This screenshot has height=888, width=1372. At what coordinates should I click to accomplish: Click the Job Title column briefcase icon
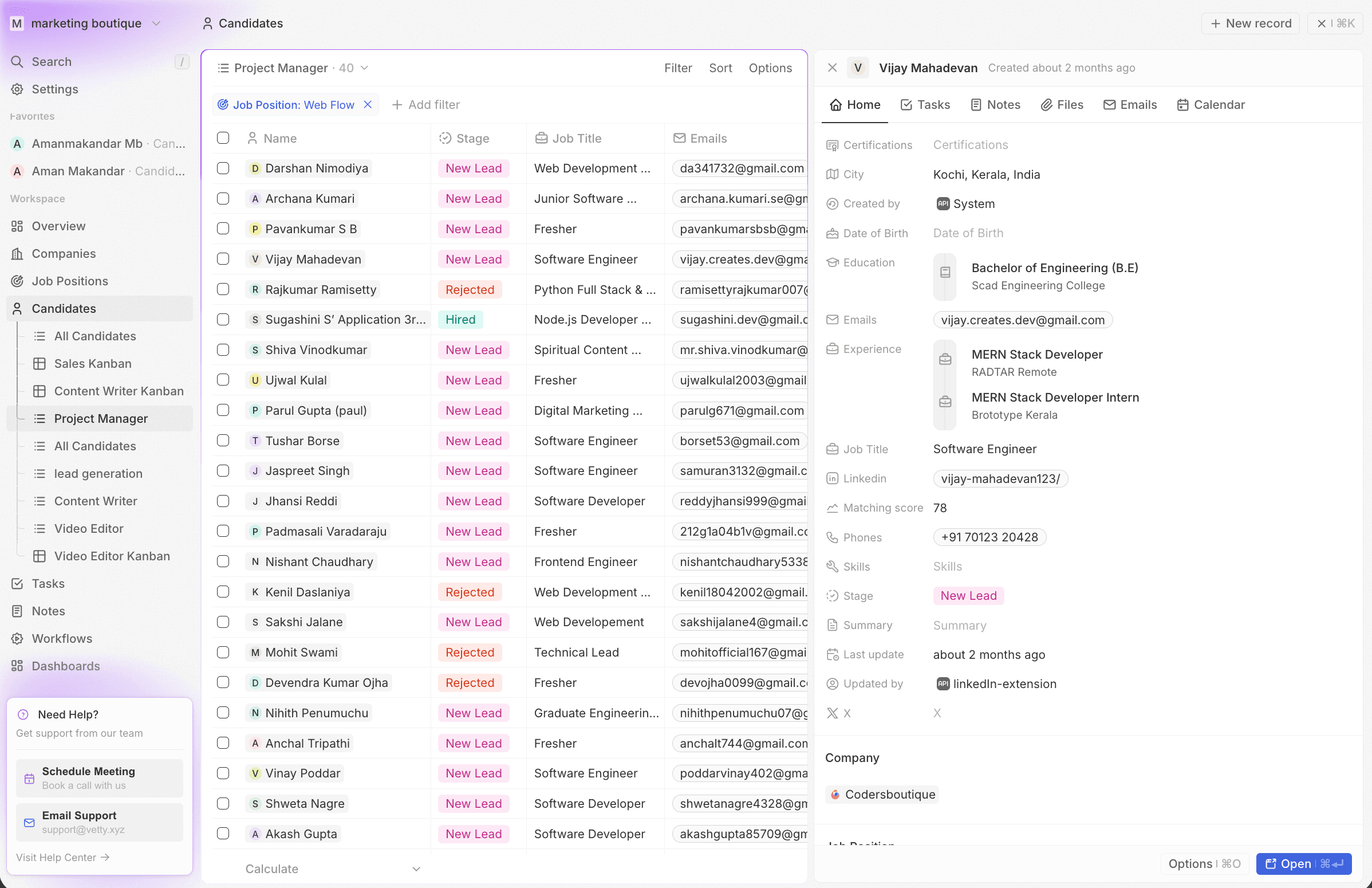(x=541, y=139)
